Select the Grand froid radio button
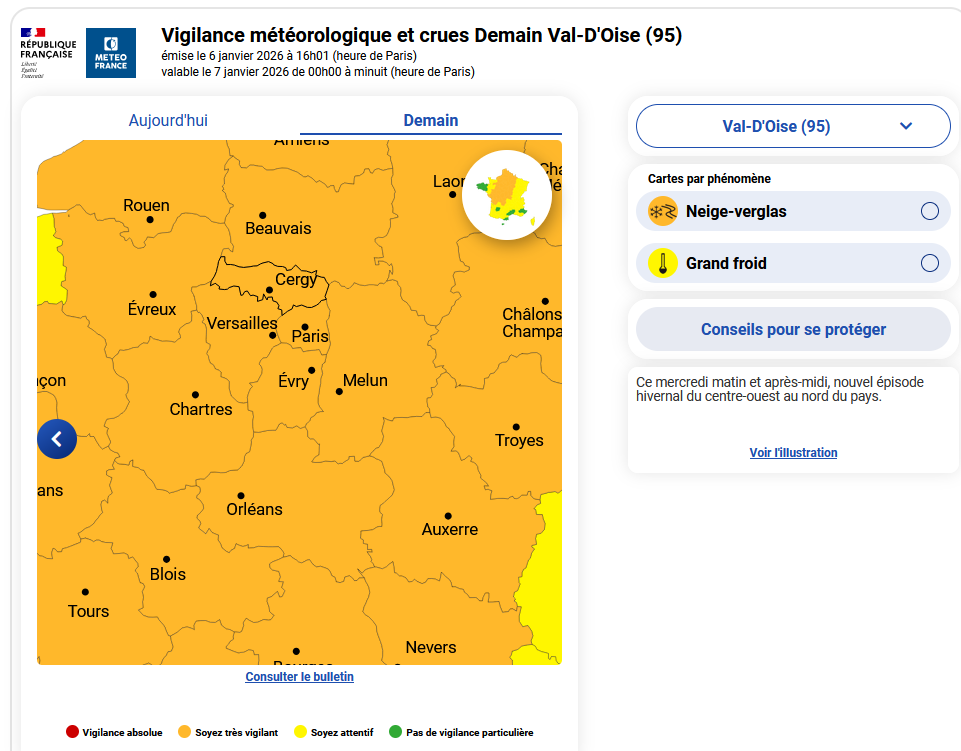This screenshot has width=961, height=751. 929,263
